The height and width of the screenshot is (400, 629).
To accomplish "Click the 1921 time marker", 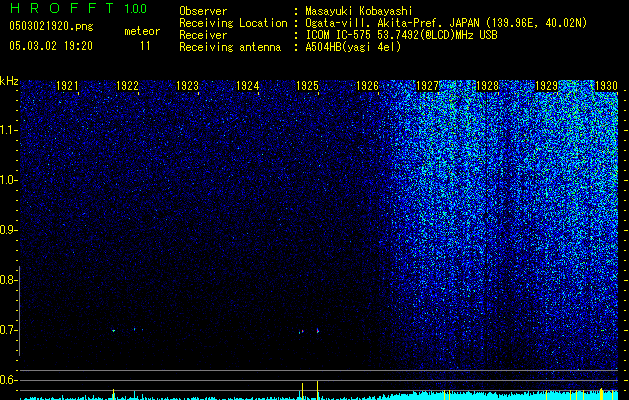I will [67, 86].
